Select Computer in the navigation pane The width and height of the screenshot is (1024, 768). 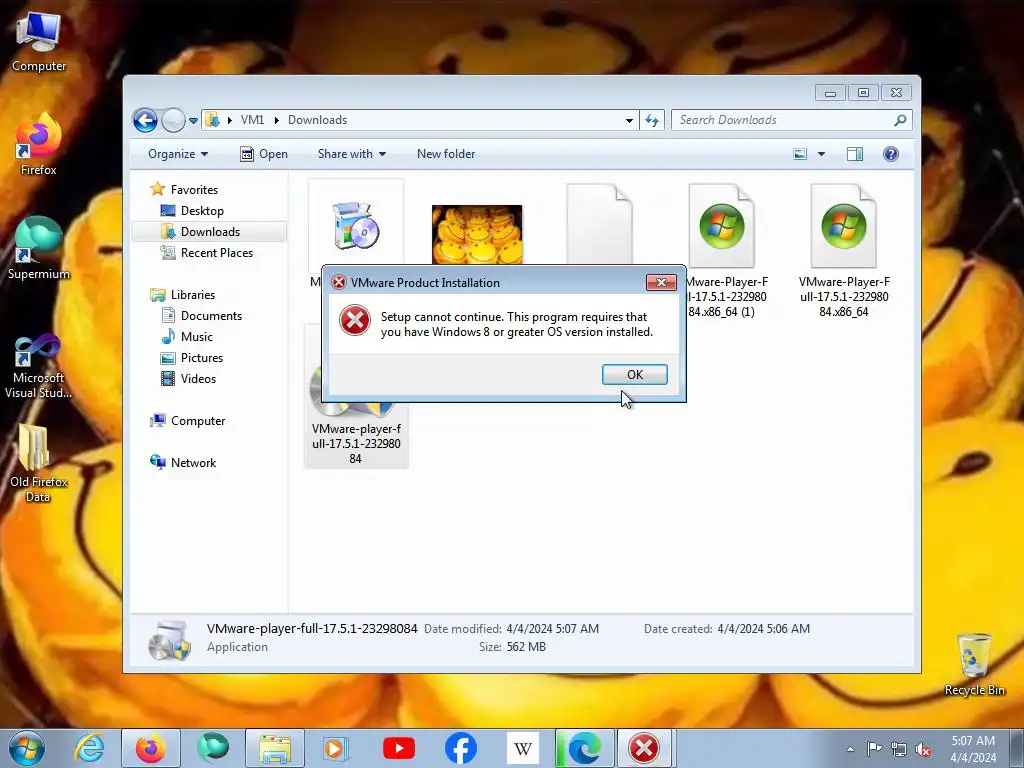click(x=197, y=421)
